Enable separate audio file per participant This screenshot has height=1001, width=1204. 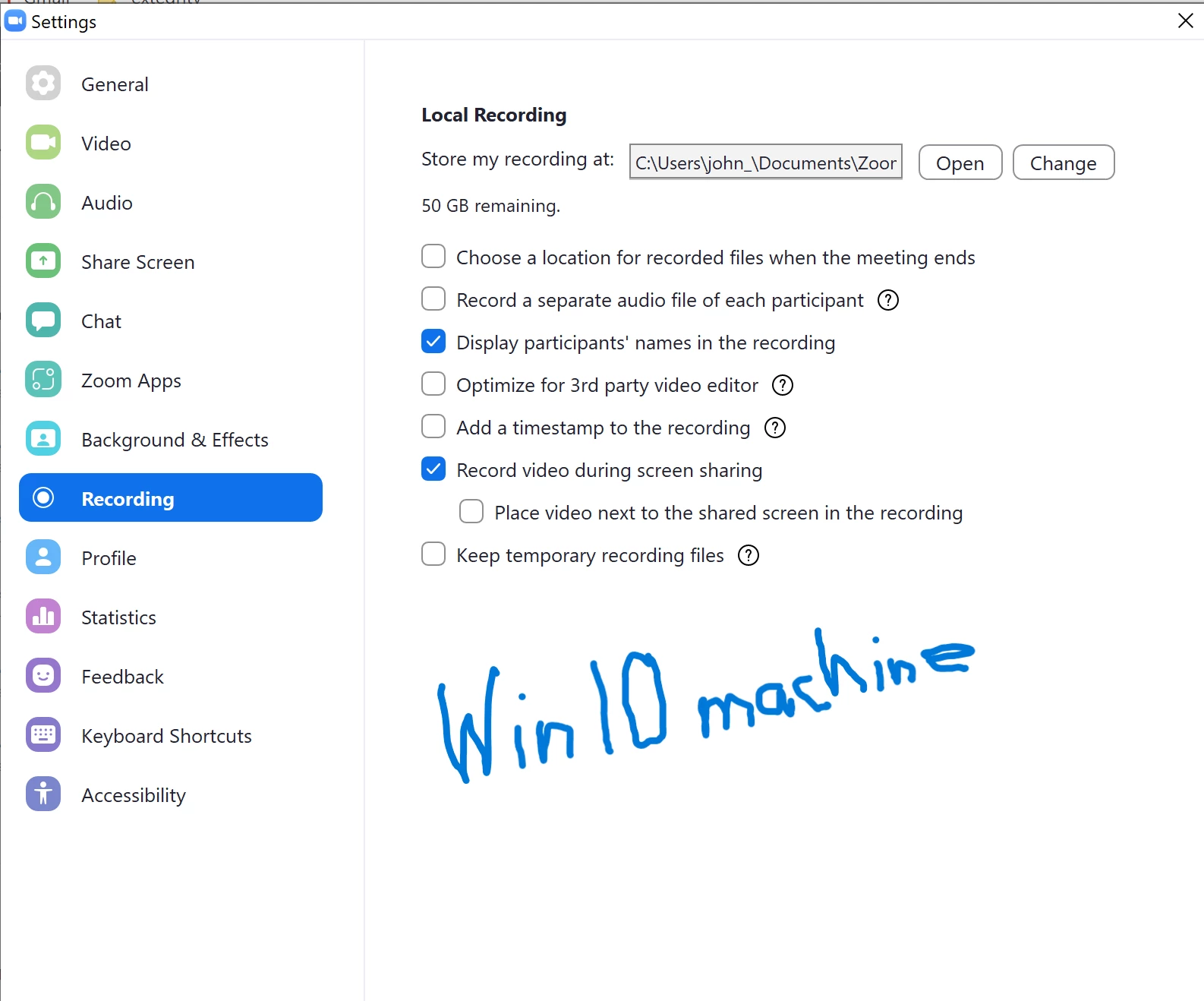point(433,299)
